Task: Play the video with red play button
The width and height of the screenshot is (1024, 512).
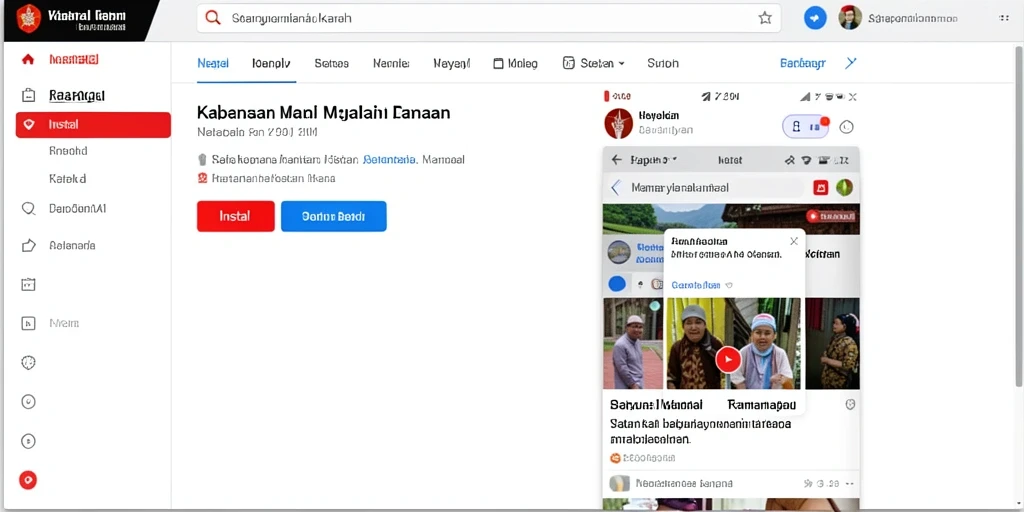Action: [x=728, y=360]
